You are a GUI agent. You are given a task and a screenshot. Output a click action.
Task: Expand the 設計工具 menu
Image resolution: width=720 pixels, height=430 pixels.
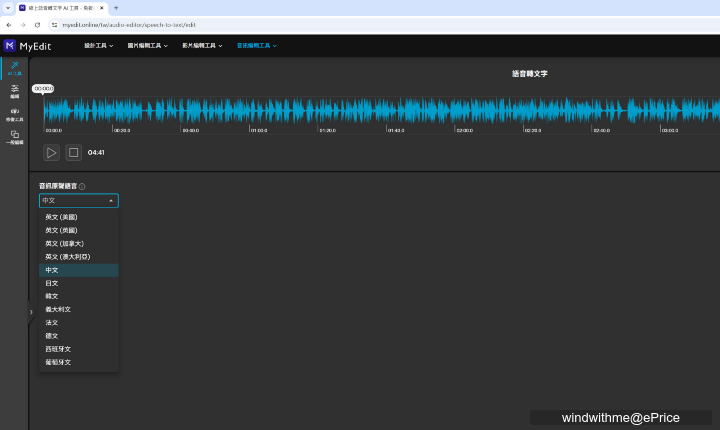(98, 45)
